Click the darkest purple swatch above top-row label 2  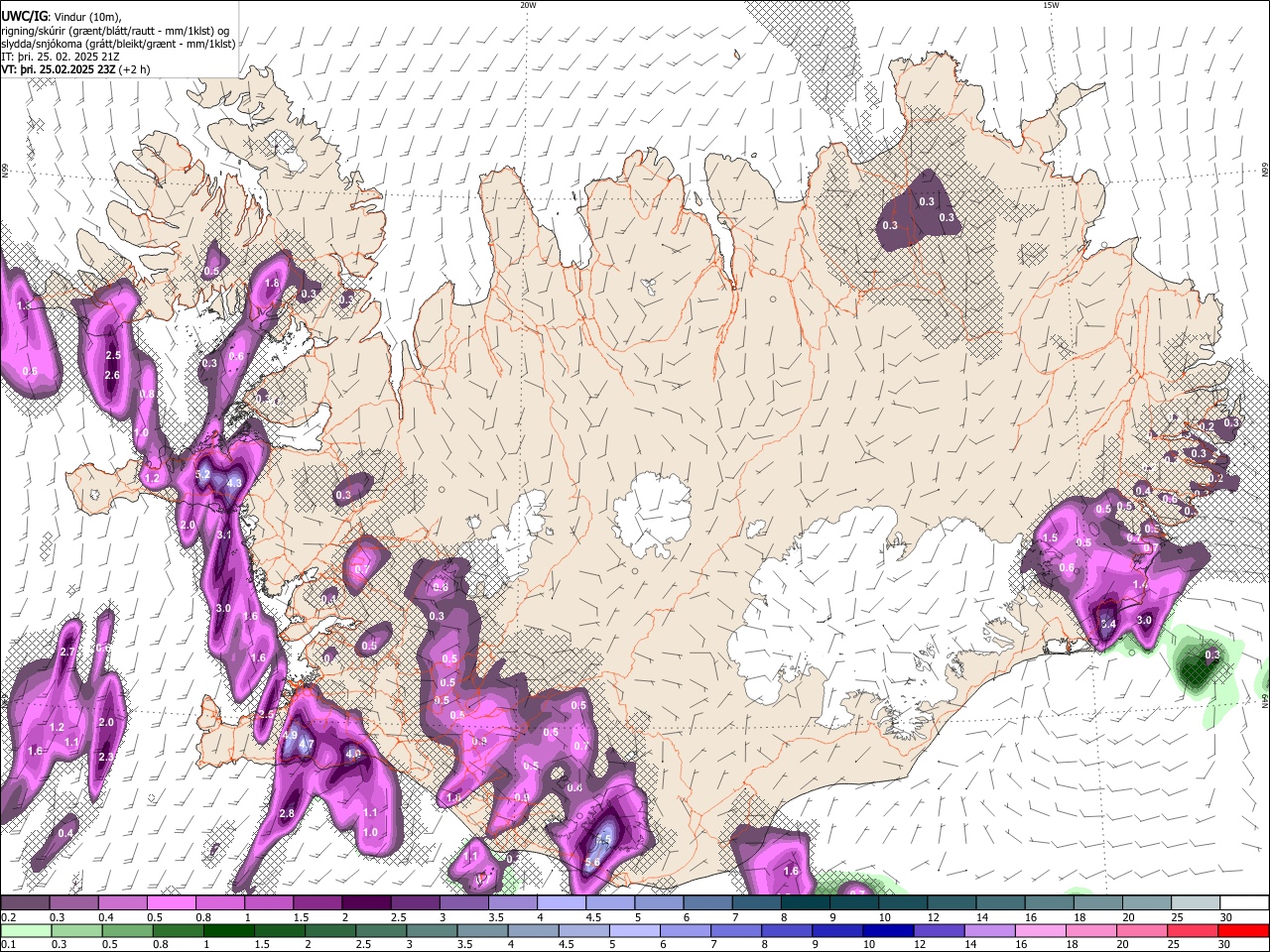click(366, 903)
